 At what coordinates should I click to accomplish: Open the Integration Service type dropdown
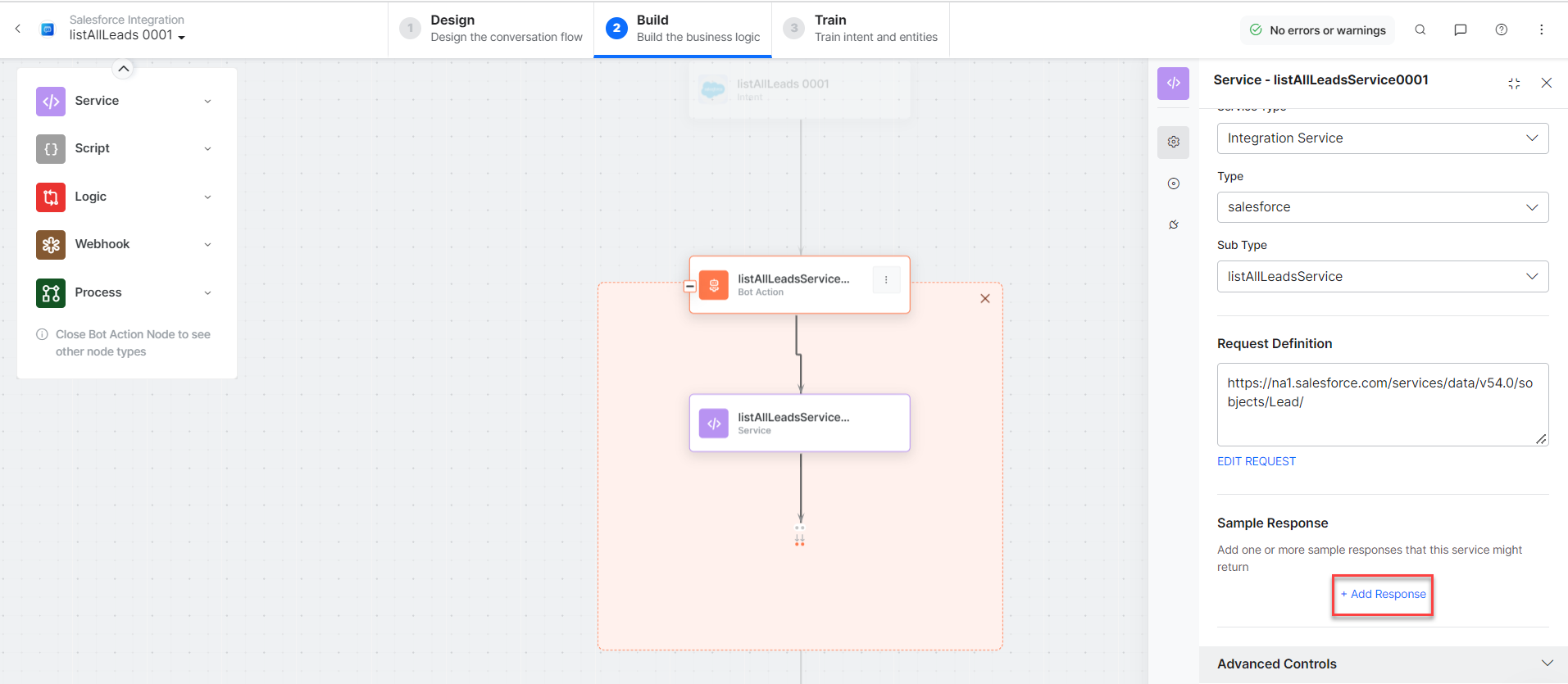coord(1382,138)
